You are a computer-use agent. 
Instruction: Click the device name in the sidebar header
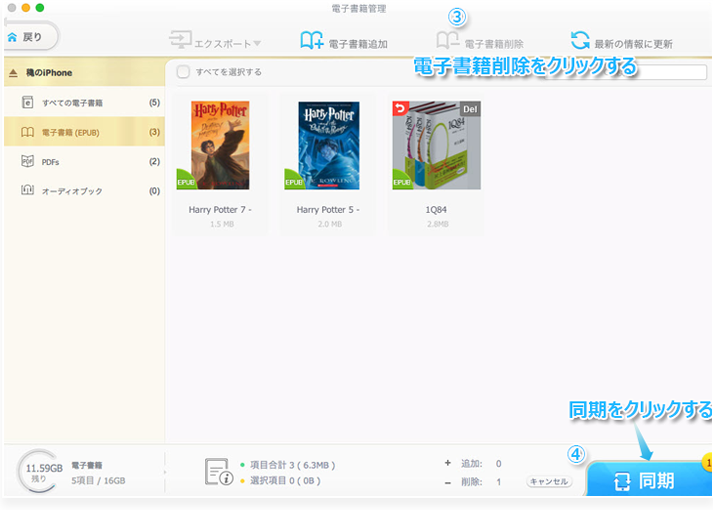pos(49,73)
